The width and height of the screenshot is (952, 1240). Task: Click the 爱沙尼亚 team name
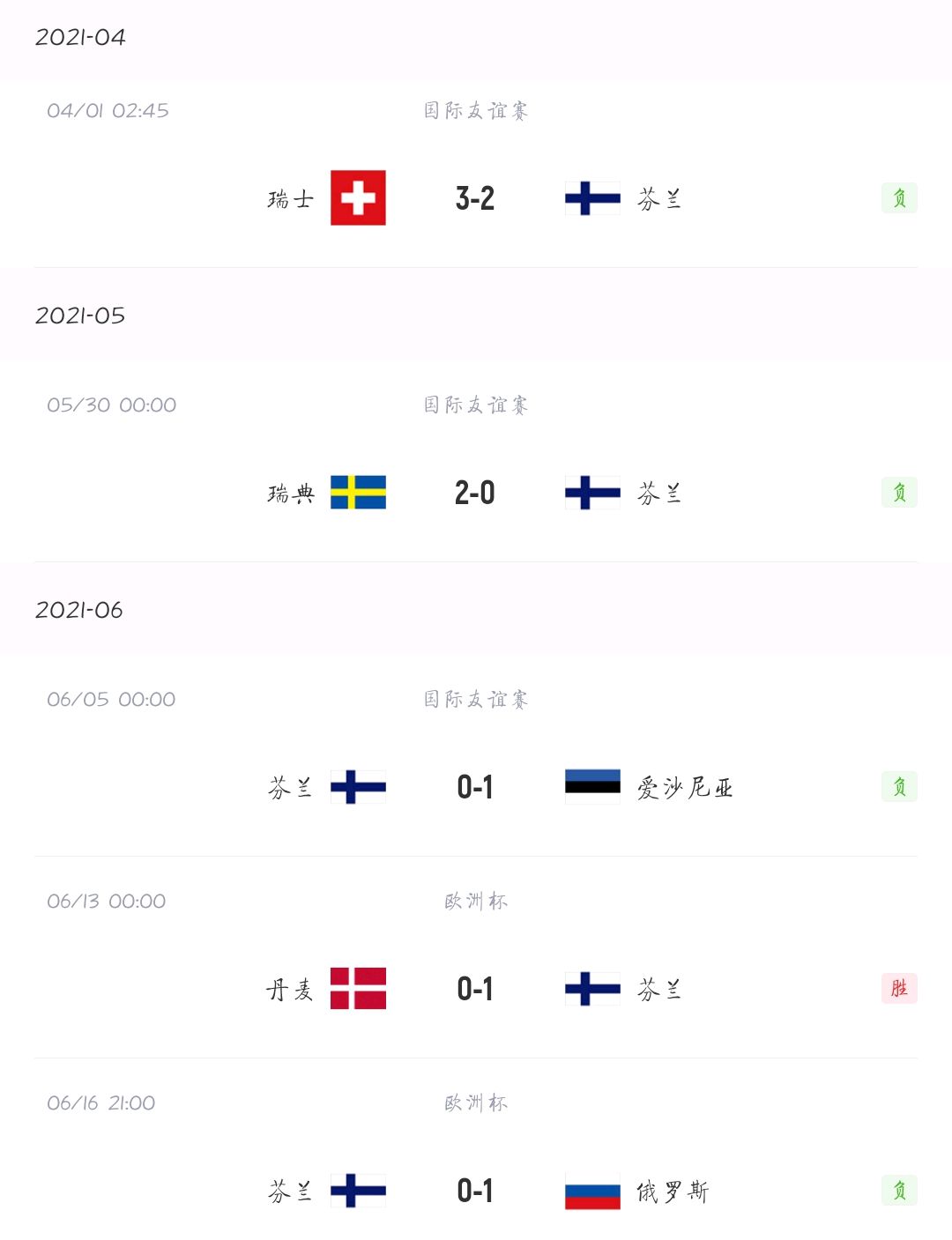pos(685,787)
